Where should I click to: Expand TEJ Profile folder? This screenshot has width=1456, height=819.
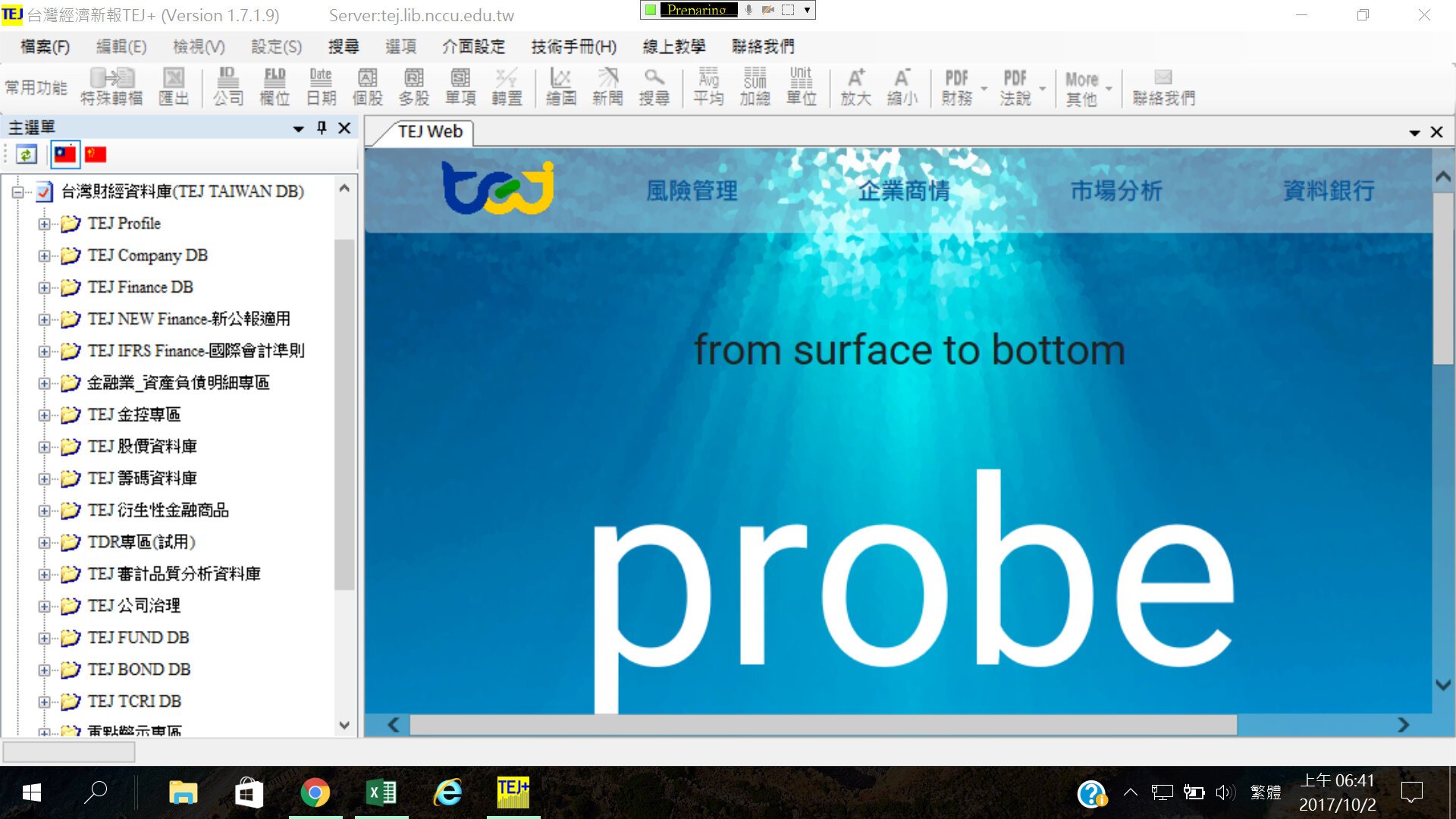point(44,224)
